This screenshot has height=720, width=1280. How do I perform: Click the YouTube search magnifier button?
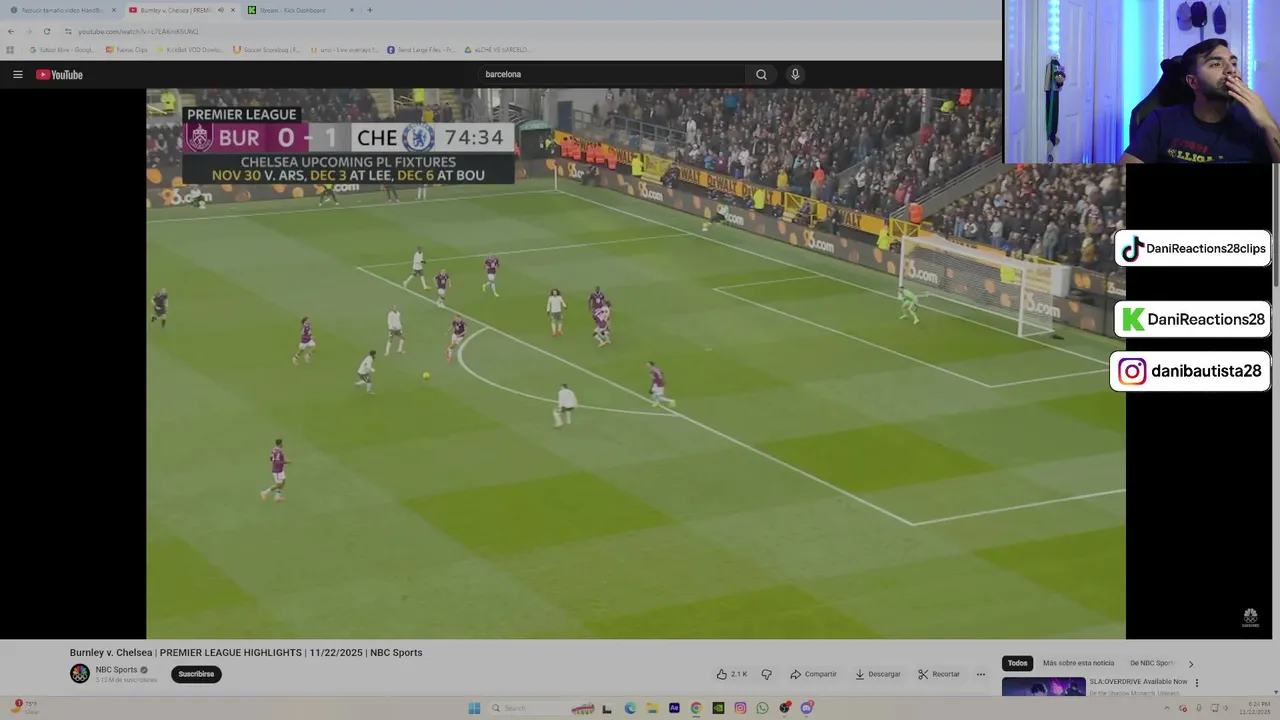click(761, 74)
